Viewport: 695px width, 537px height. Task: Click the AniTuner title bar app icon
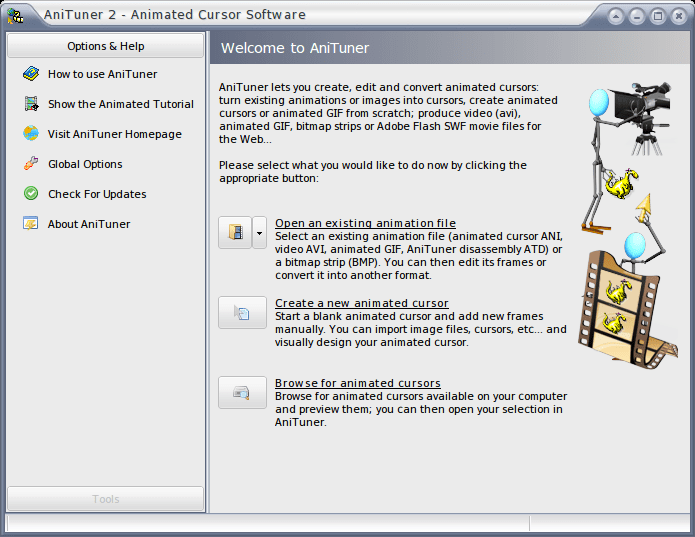[x=16, y=16]
